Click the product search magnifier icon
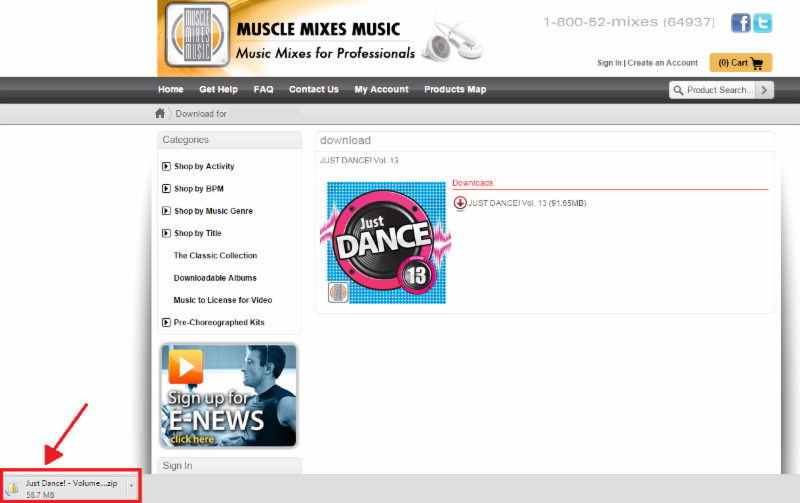This screenshot has width=800, height=503. [x=678, y=90]
